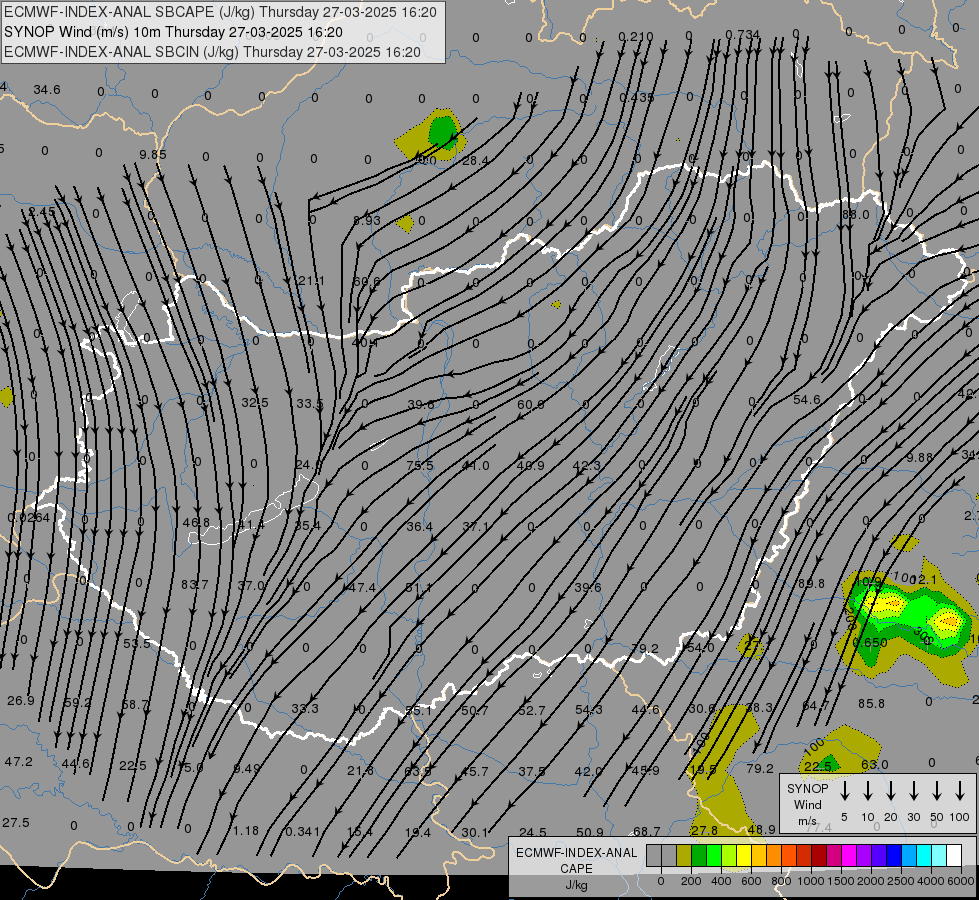979x900 pixels.
Task: Click the '2500' tick label on CAPE scale
Action: [x=901, y=881]
